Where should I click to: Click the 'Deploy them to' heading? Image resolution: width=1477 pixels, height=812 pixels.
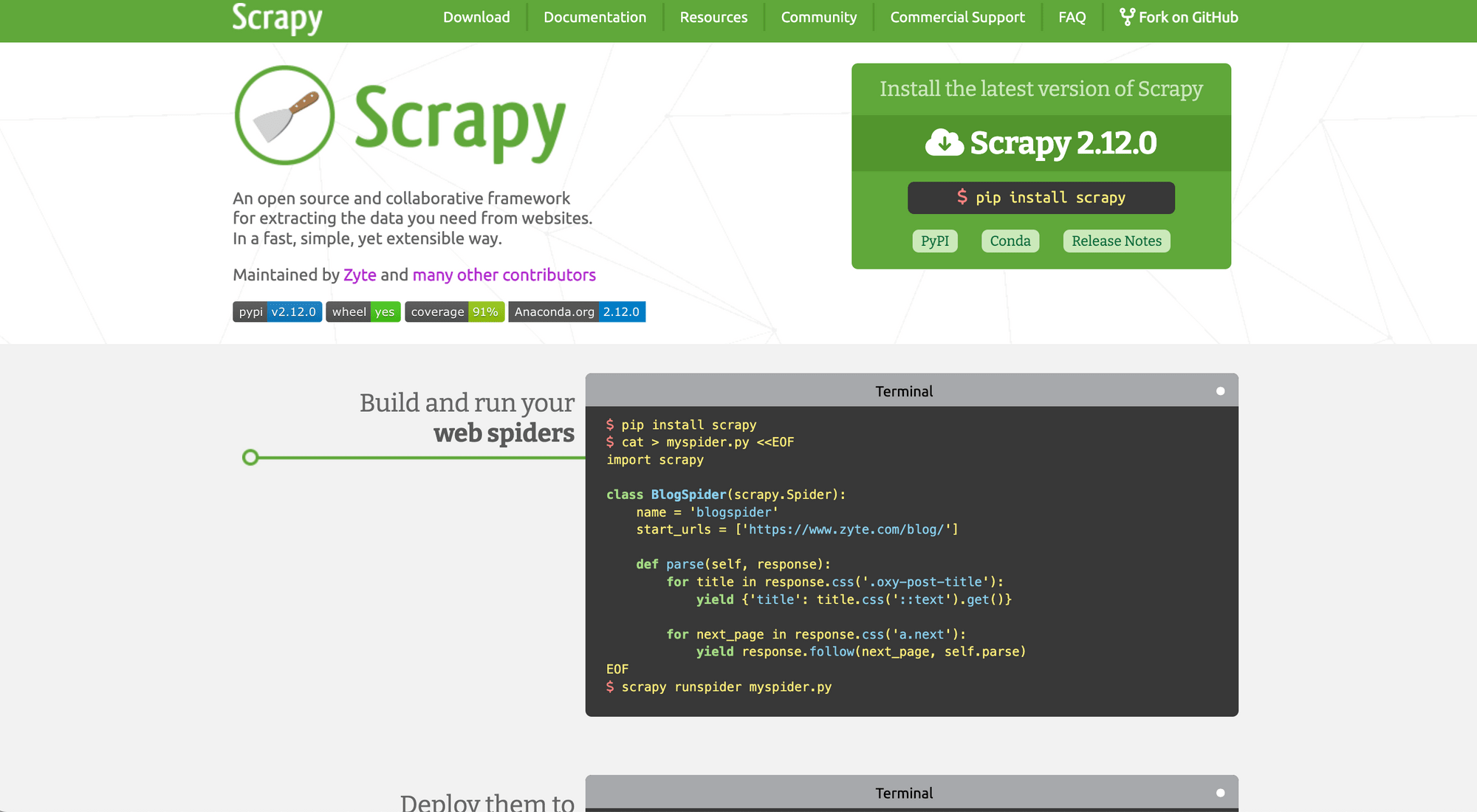point(487,802)
